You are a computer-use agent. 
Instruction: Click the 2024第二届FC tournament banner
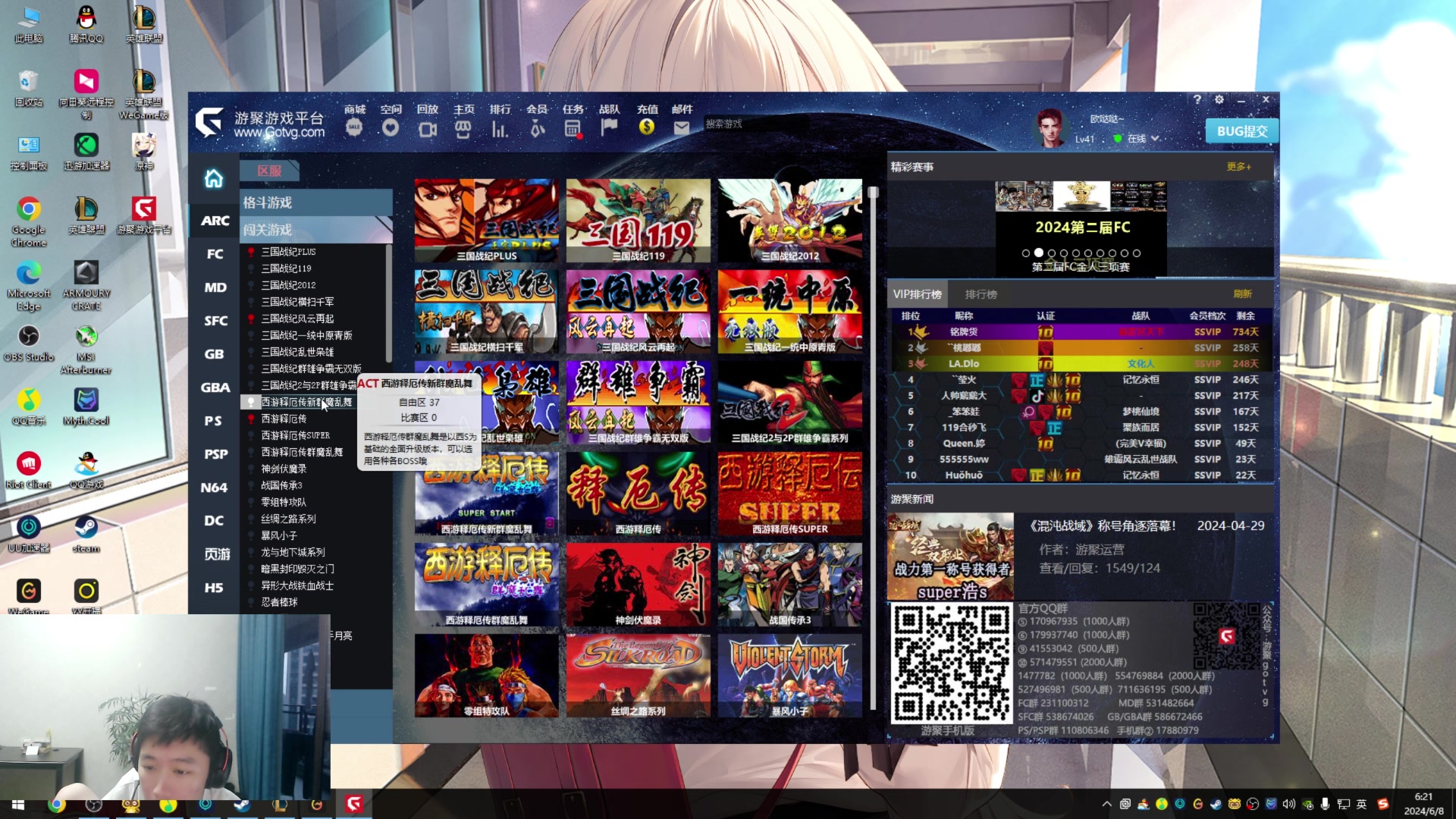(x=1082, y=227)
